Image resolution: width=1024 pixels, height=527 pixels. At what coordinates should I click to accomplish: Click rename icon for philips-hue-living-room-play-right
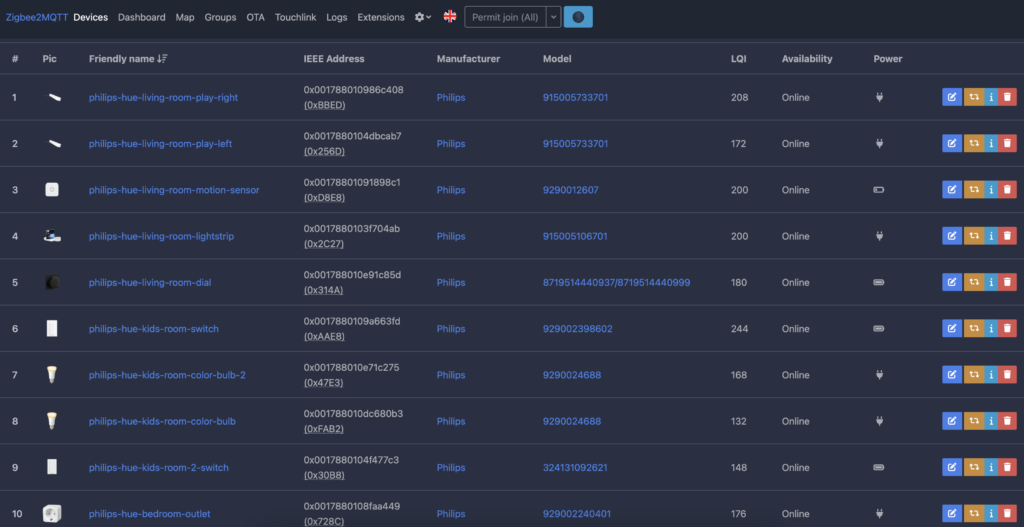tap(951, 97)
